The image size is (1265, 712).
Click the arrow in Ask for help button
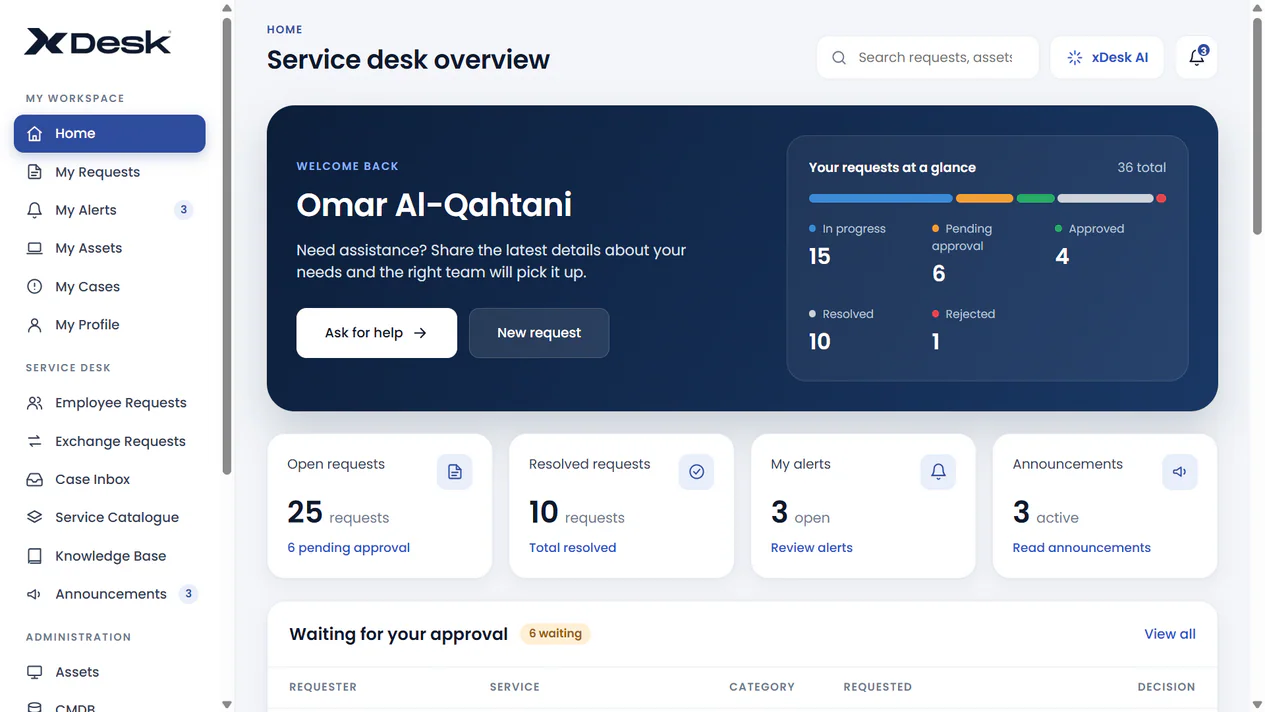(420, 333)
